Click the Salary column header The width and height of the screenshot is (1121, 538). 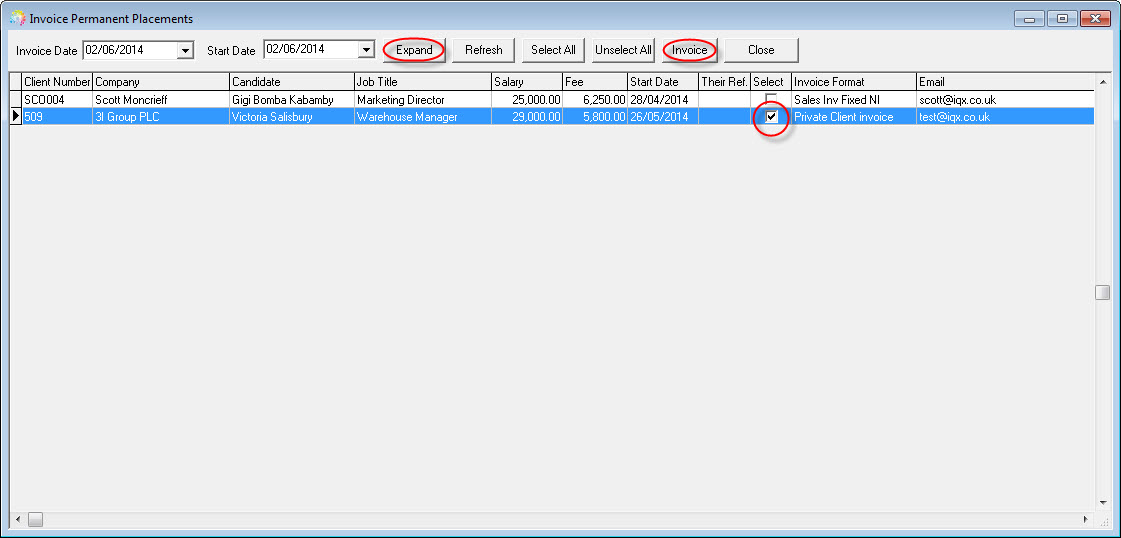(527, 82)
